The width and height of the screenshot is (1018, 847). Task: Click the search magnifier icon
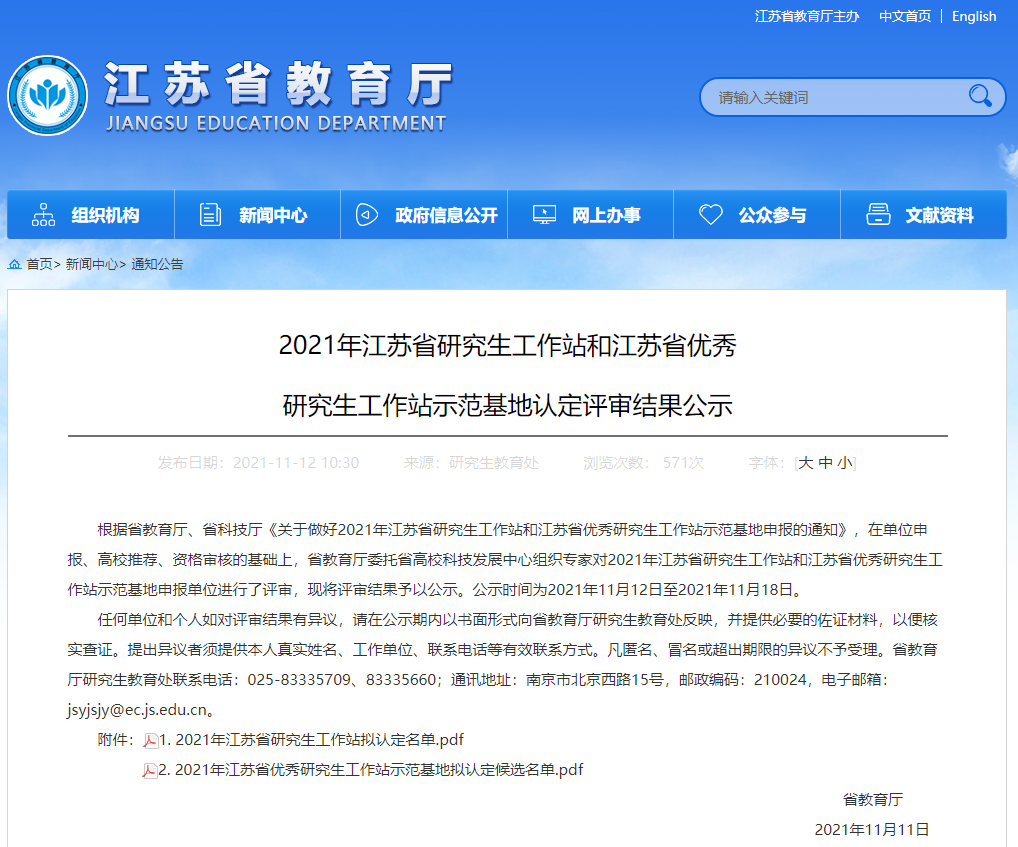979,96
